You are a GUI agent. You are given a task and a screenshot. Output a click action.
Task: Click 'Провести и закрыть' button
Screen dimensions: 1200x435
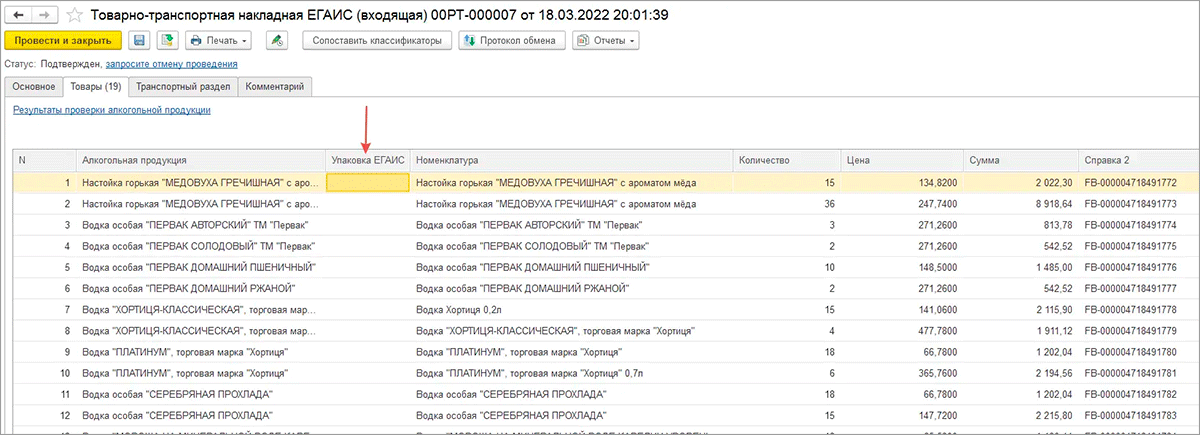63,41
